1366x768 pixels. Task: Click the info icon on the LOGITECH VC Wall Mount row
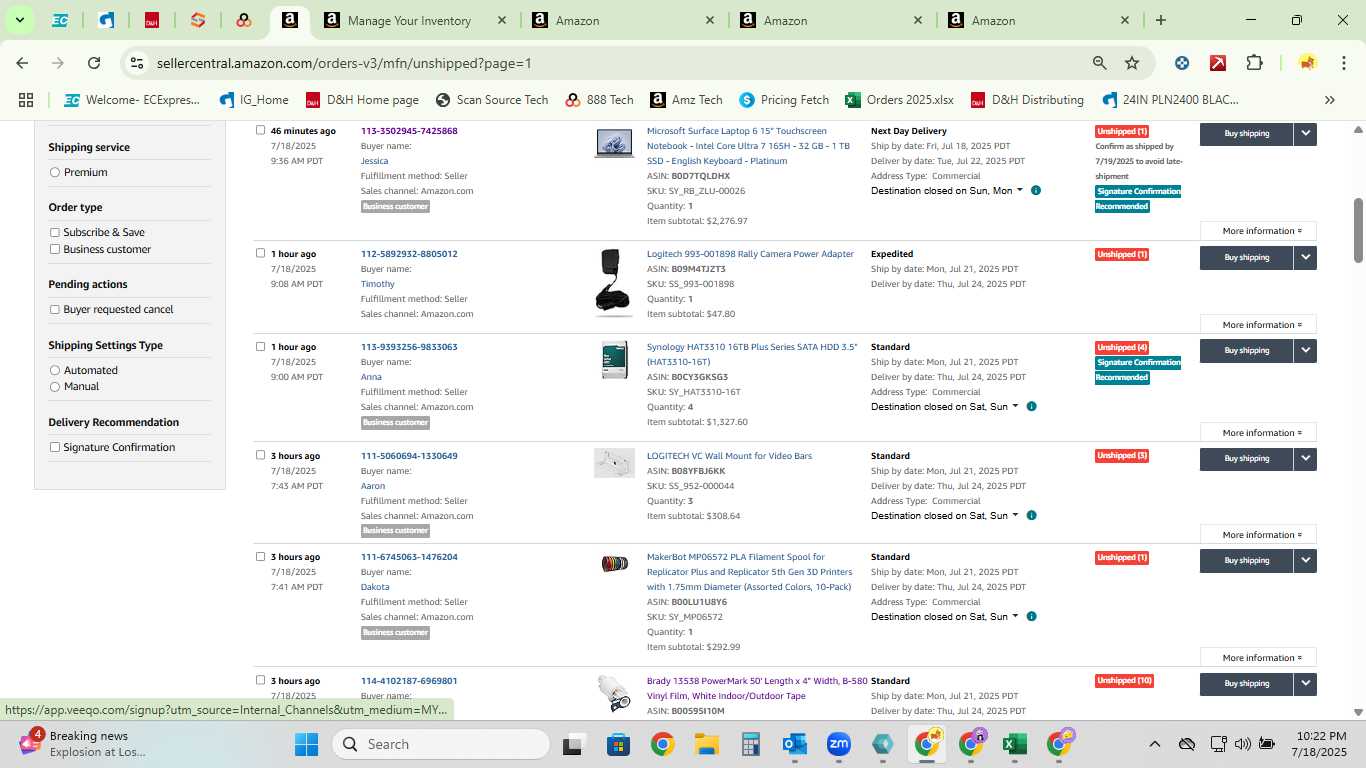pyautogui.click(x=1031, y=515)
